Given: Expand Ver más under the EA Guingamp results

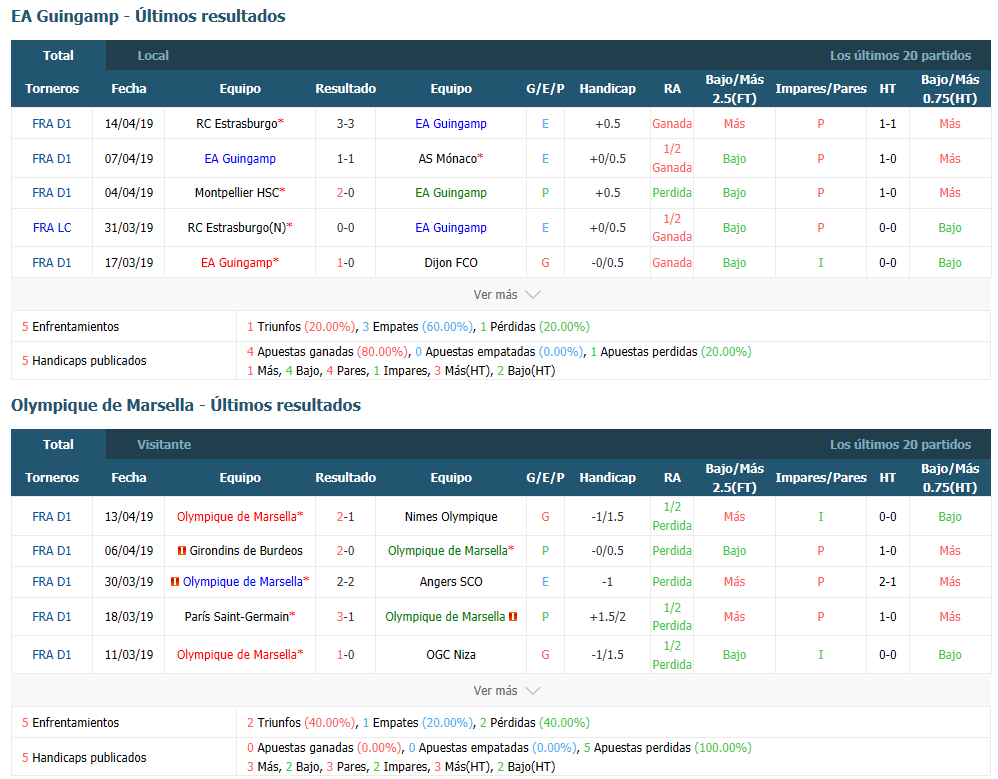Looking at the screenshot, I should tap(506, 295).
